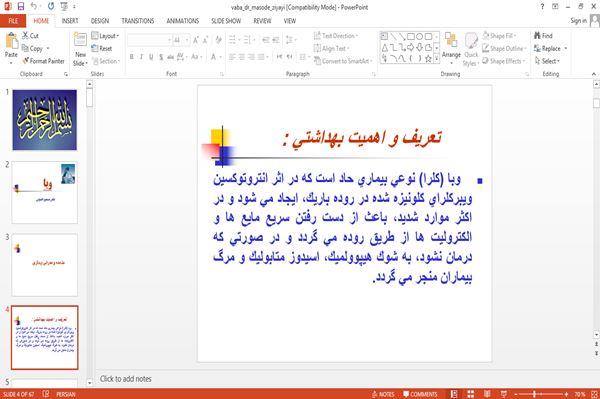Open the Arrange menu
Screen dimensions: 600x399
[451, 48]
